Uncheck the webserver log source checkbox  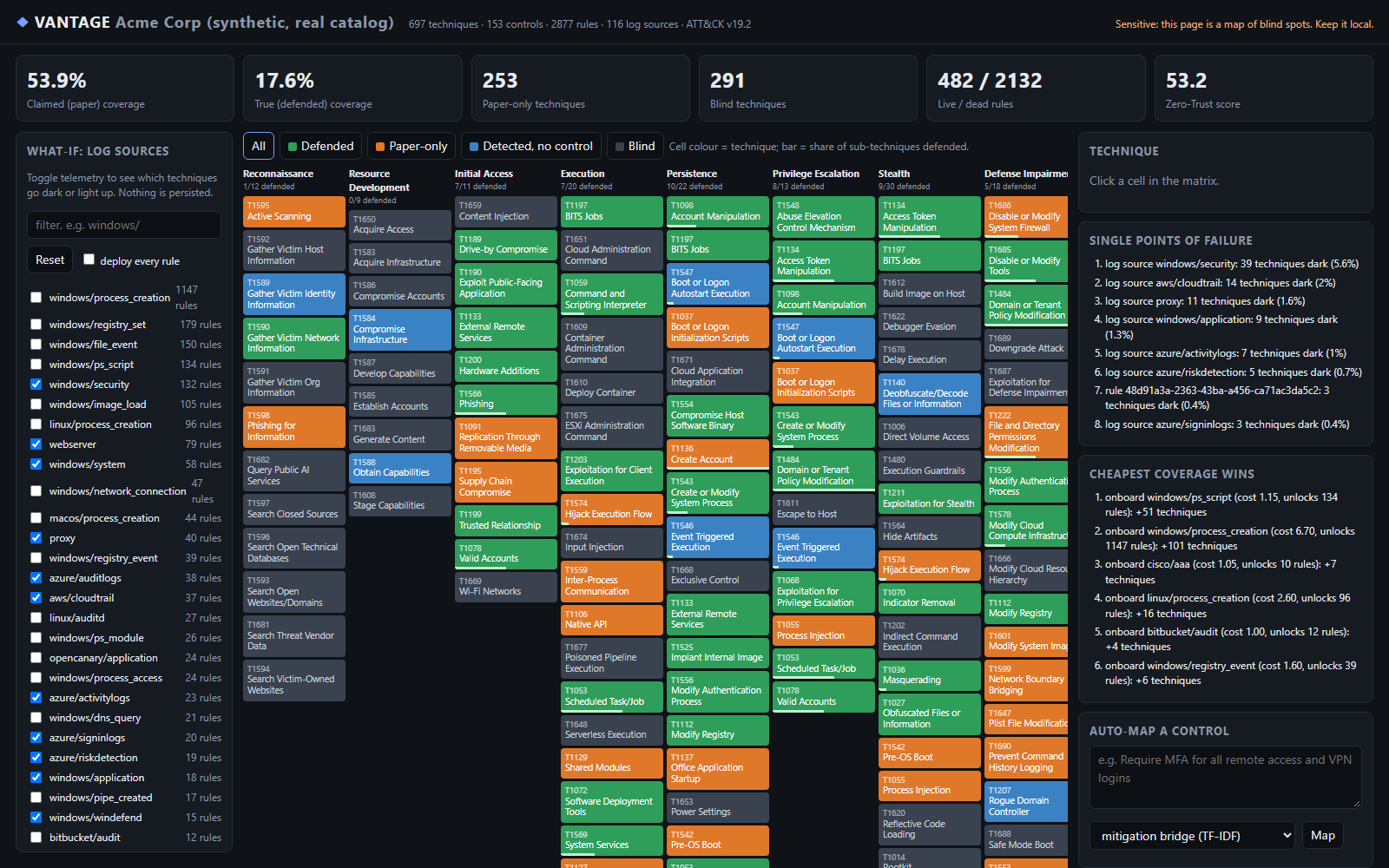36,444
